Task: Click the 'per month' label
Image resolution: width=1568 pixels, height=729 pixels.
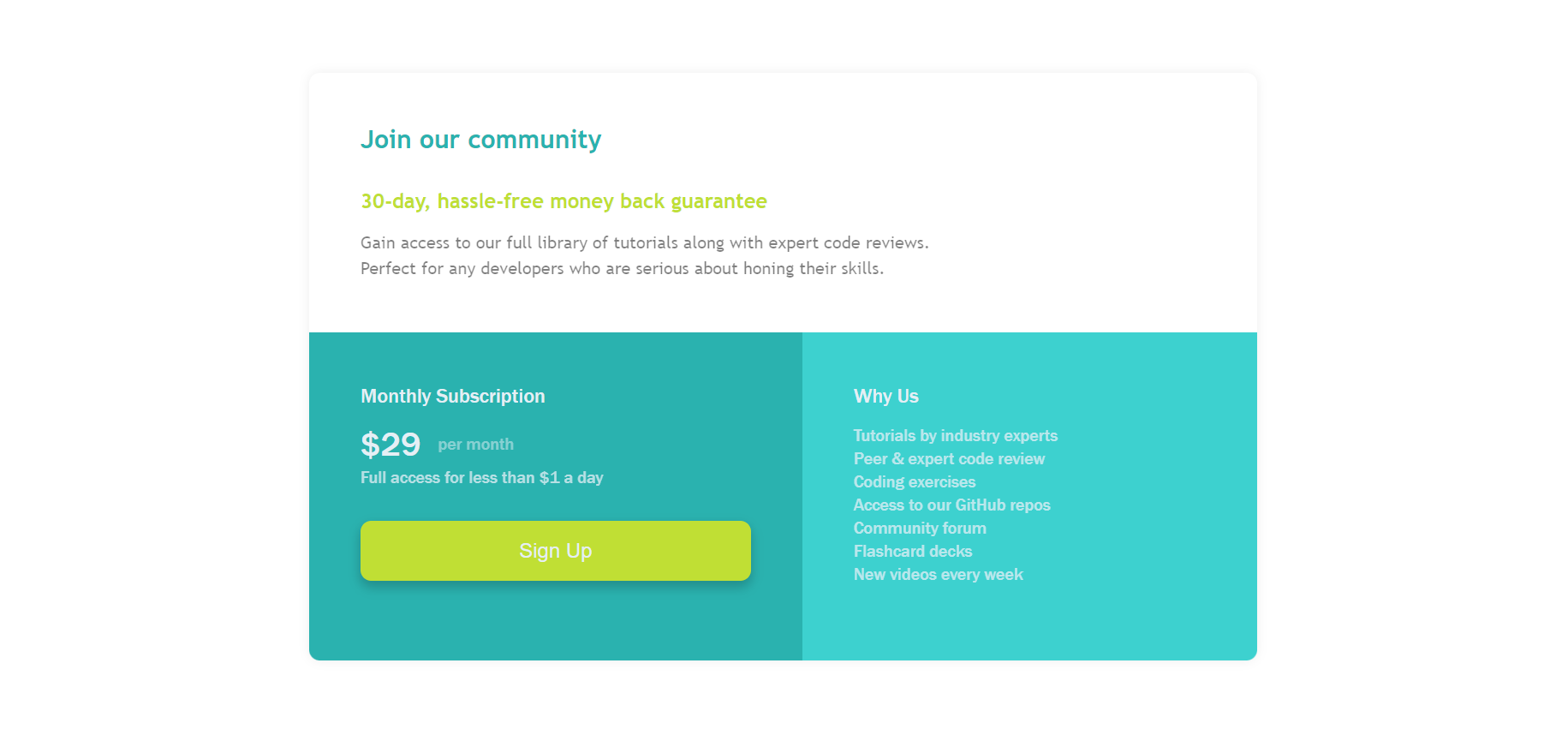Action: [x=475, y=445]
